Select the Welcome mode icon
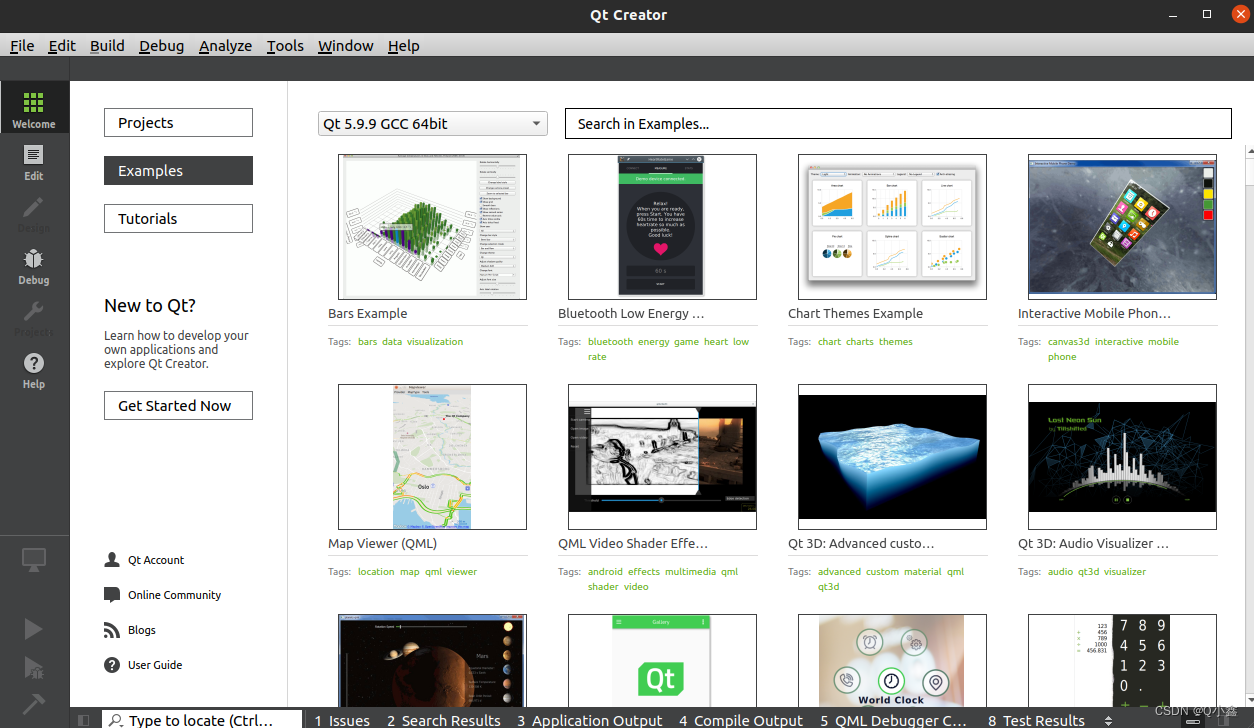Image resolution: width=1254 pixels, height=728 pixels. coord(33,107)
